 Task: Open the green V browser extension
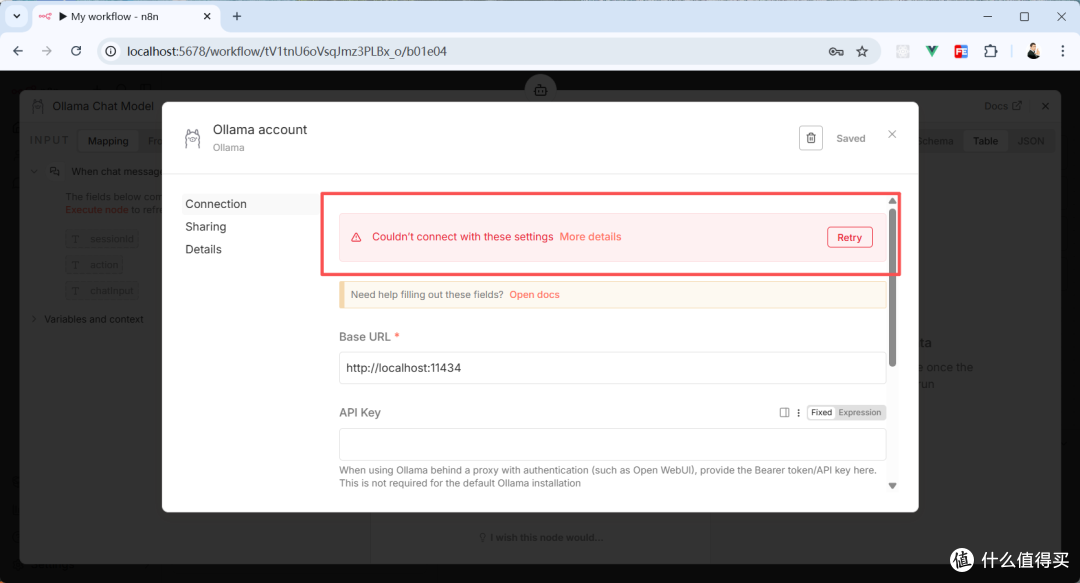click(932, 52)
